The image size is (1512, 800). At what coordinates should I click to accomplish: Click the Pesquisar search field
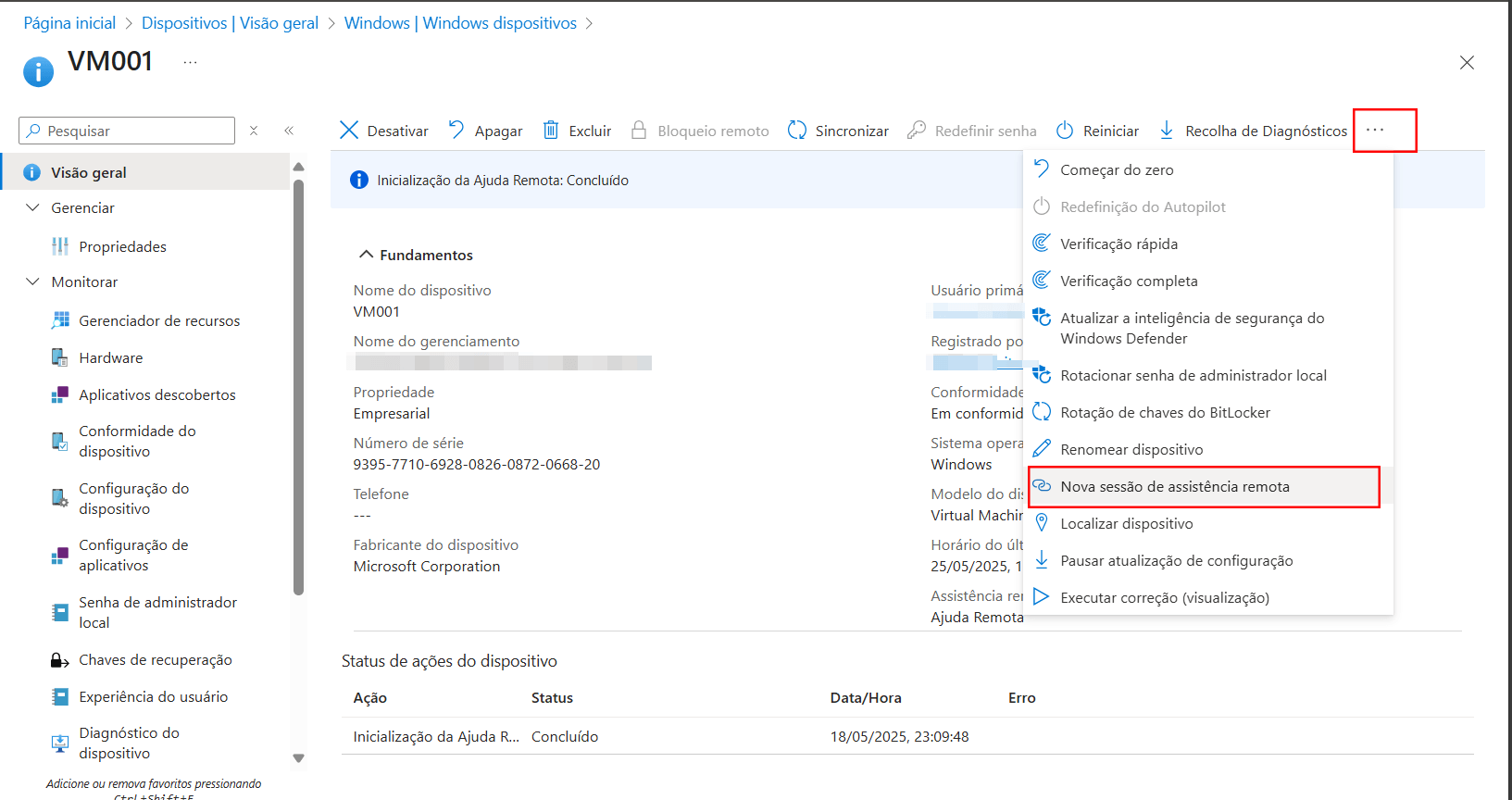127,131
